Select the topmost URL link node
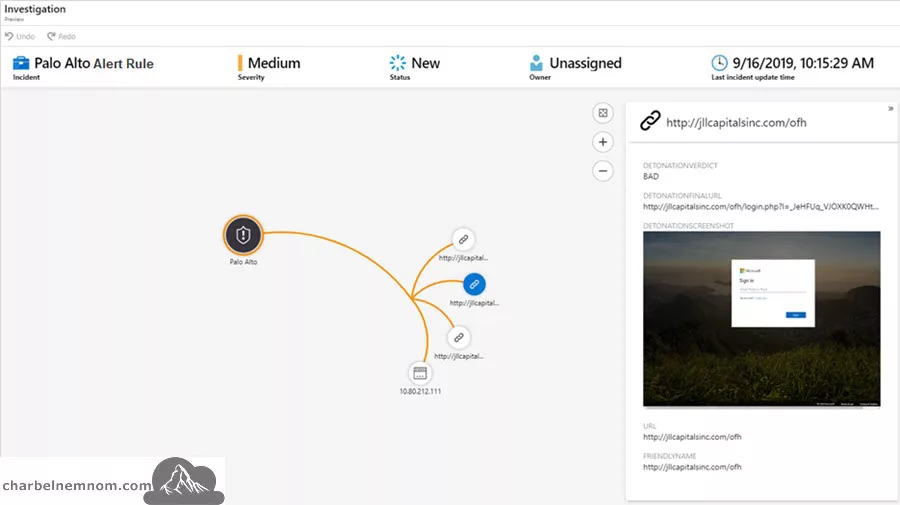This screenshot has width=900, height=505. [463, 239]
